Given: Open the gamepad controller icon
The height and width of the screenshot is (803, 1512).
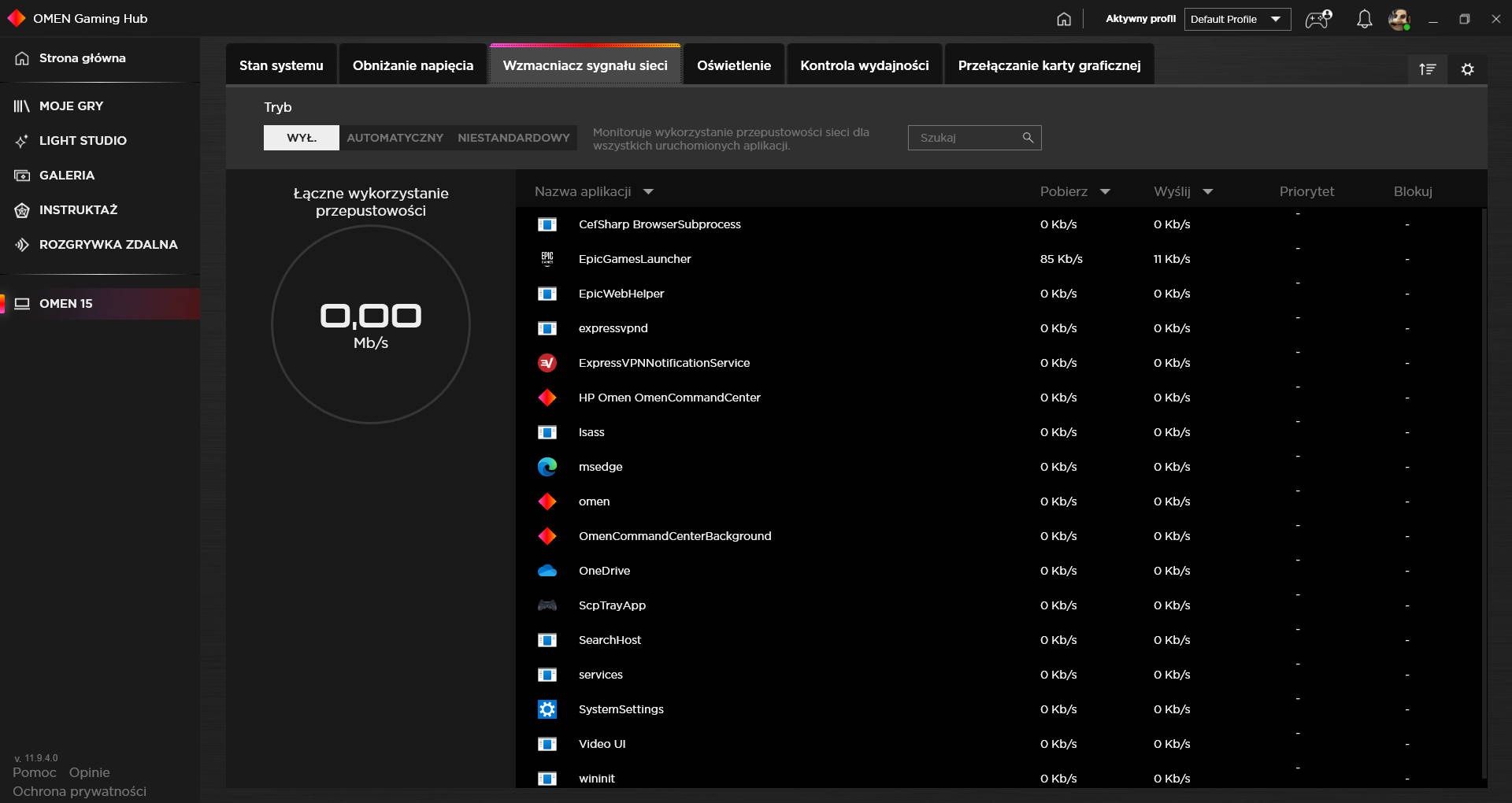Looking at the screenshot, I should coord(1318,19).
